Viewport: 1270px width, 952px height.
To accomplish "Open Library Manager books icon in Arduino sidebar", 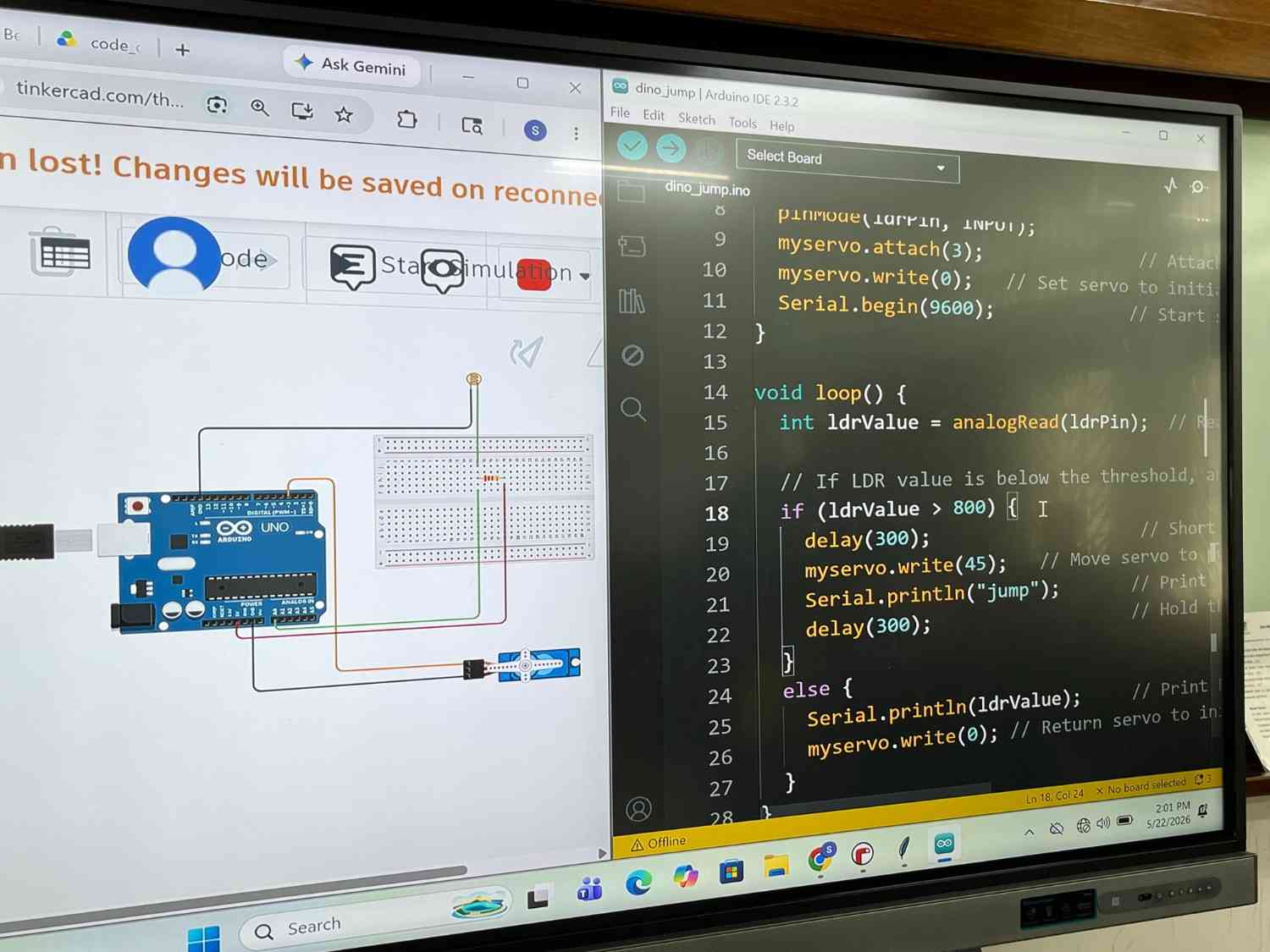I will coord(632,300).
